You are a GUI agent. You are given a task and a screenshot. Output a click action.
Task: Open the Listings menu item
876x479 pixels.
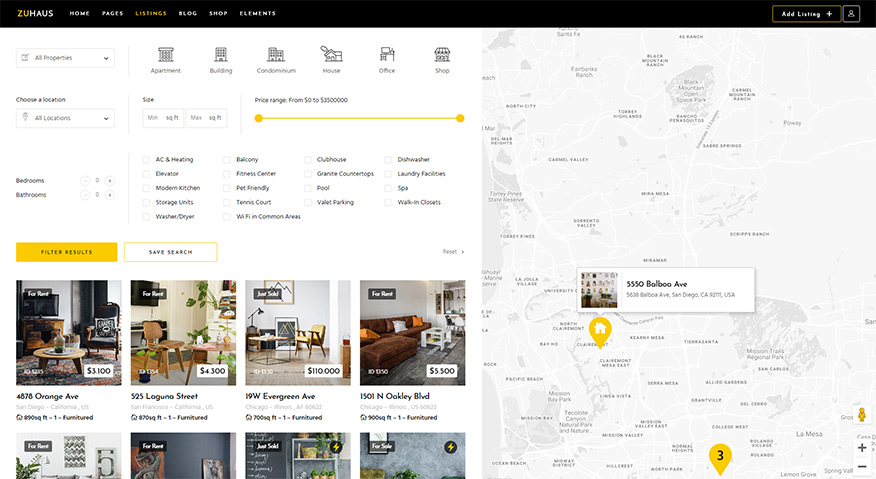point(151,14)
